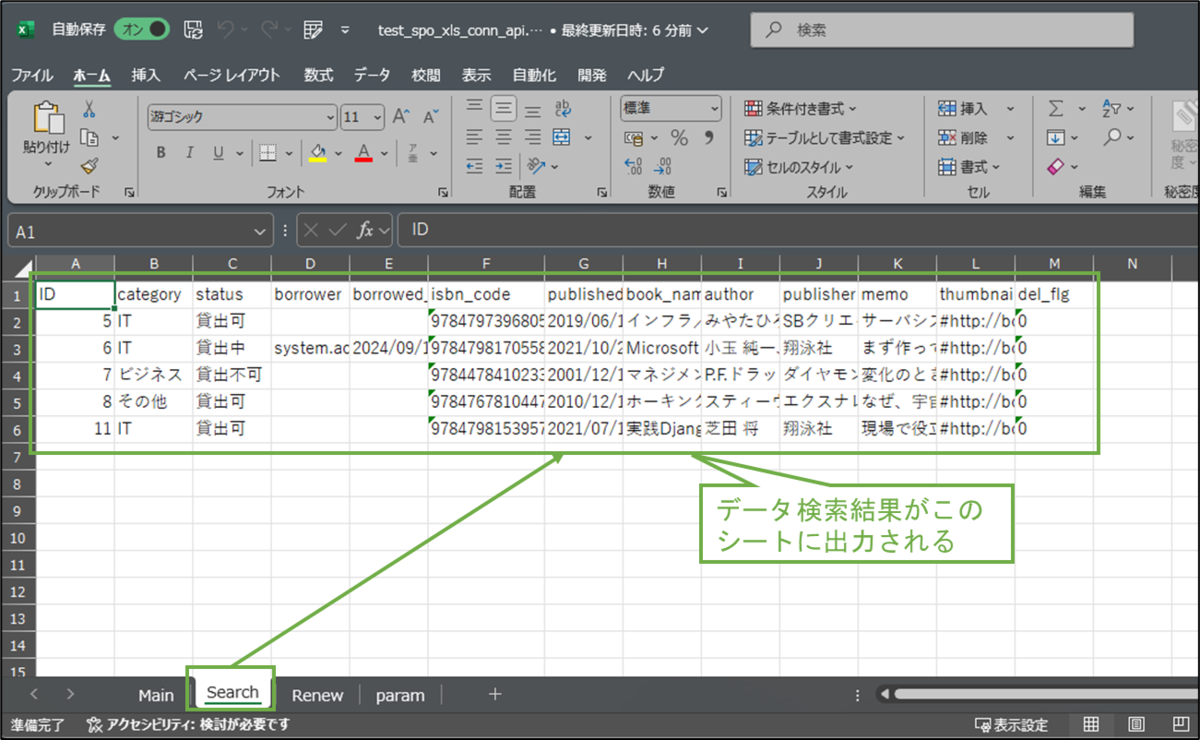
Task: Click the Paste (貼り付け) clipboard icon
Action: (x=47, y=119)
